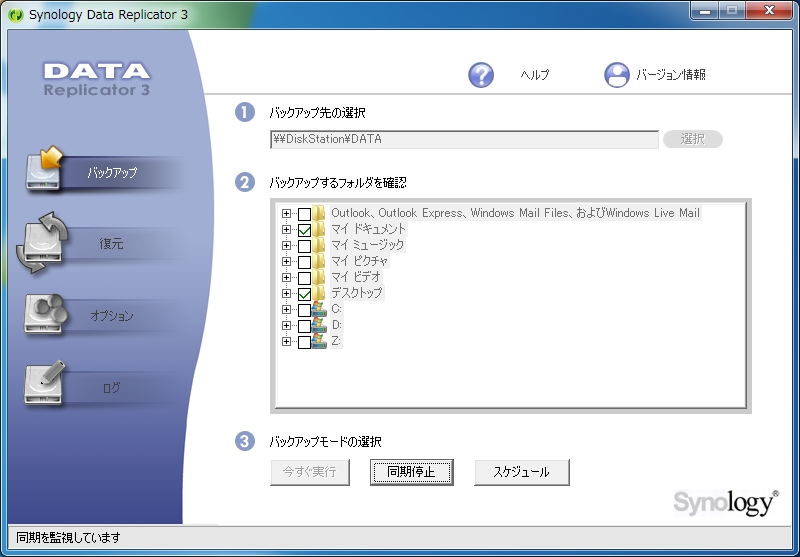
Task: Click the folder icon beside マイ ミュージック
Action: tap(319, 245)
